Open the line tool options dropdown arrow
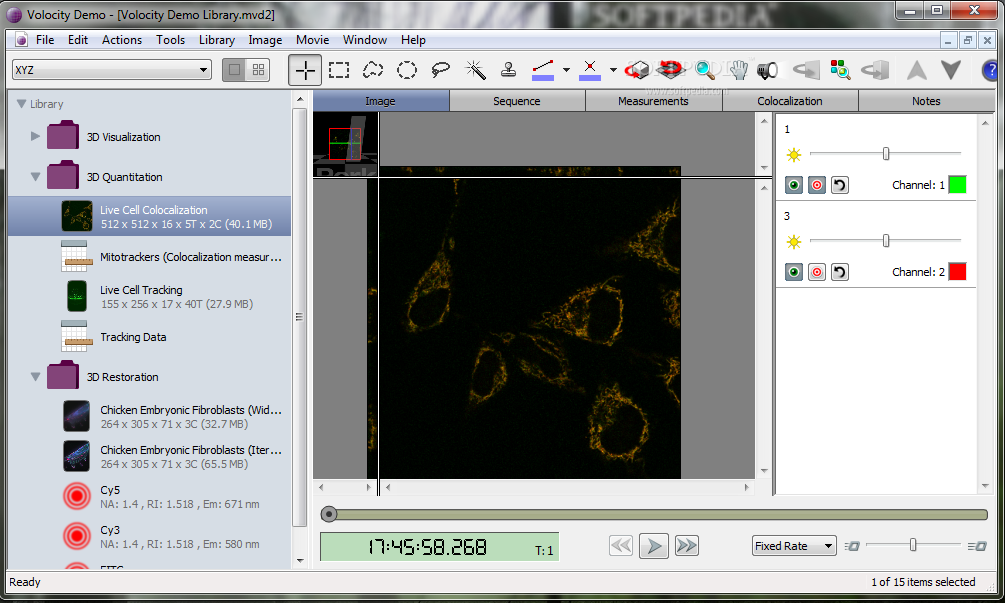1005x603 pixels. tap(566, 70)
